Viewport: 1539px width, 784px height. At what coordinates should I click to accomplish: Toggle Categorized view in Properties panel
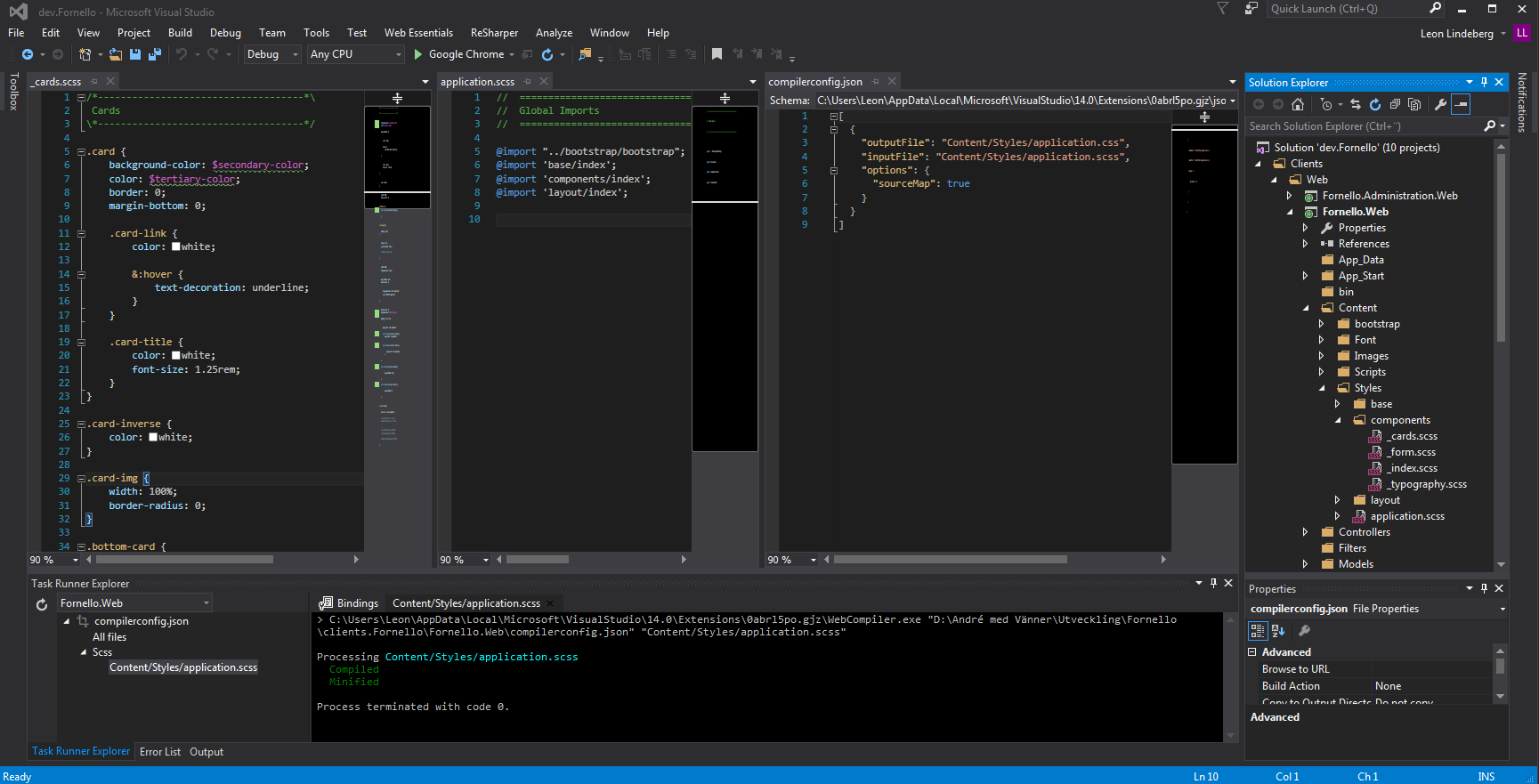click(x=1257, y=631)
